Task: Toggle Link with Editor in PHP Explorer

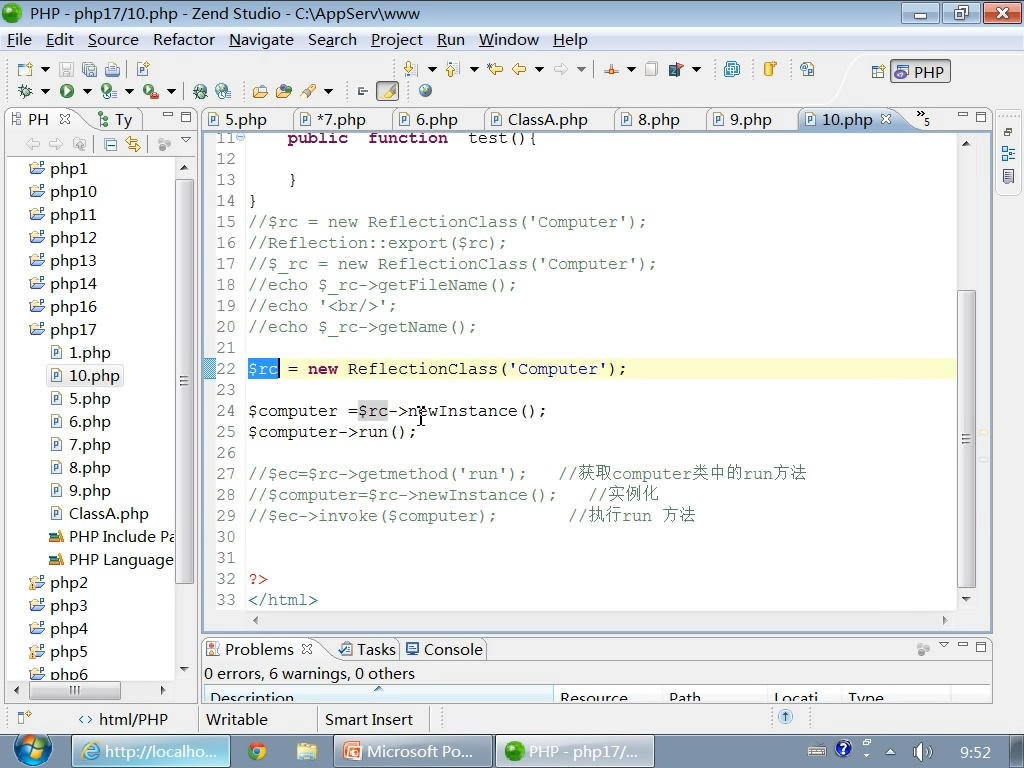Action: 133,144
